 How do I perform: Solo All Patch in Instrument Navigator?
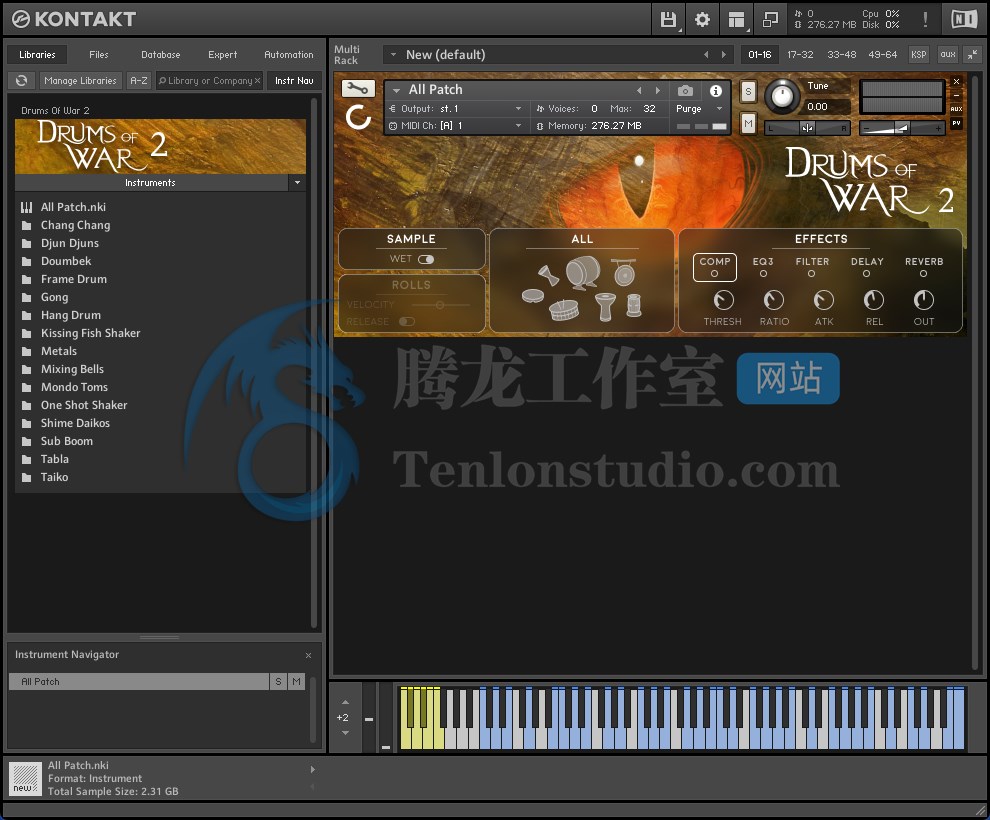(x=278, y=682)
